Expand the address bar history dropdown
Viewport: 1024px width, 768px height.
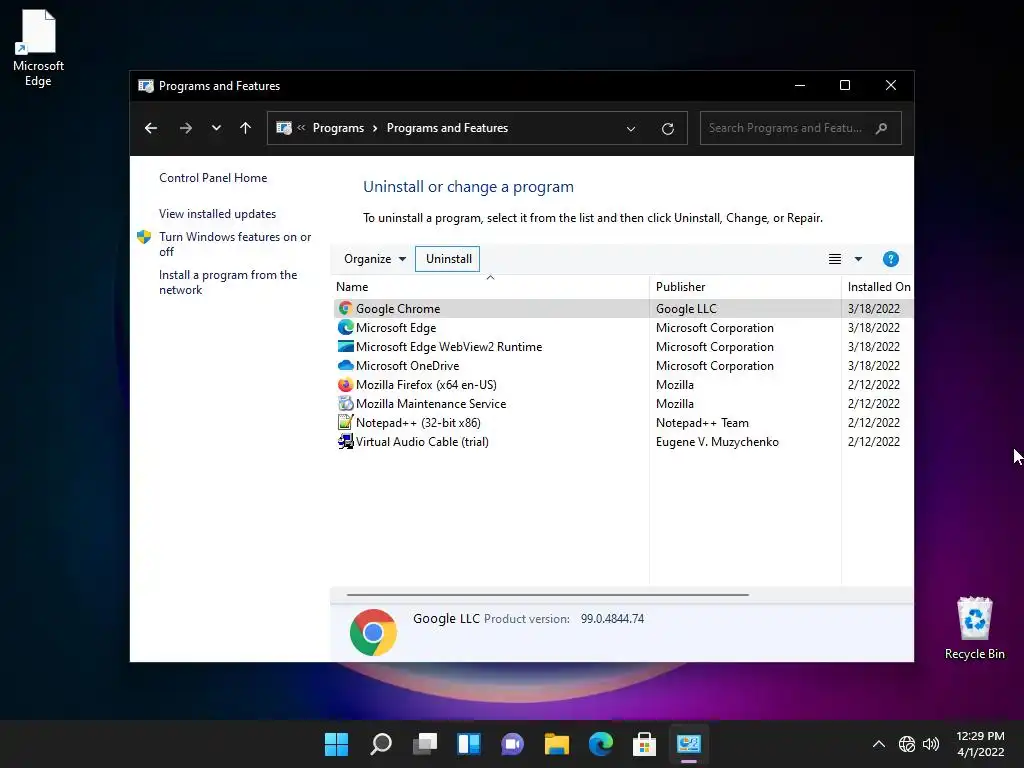pos(631,129)
